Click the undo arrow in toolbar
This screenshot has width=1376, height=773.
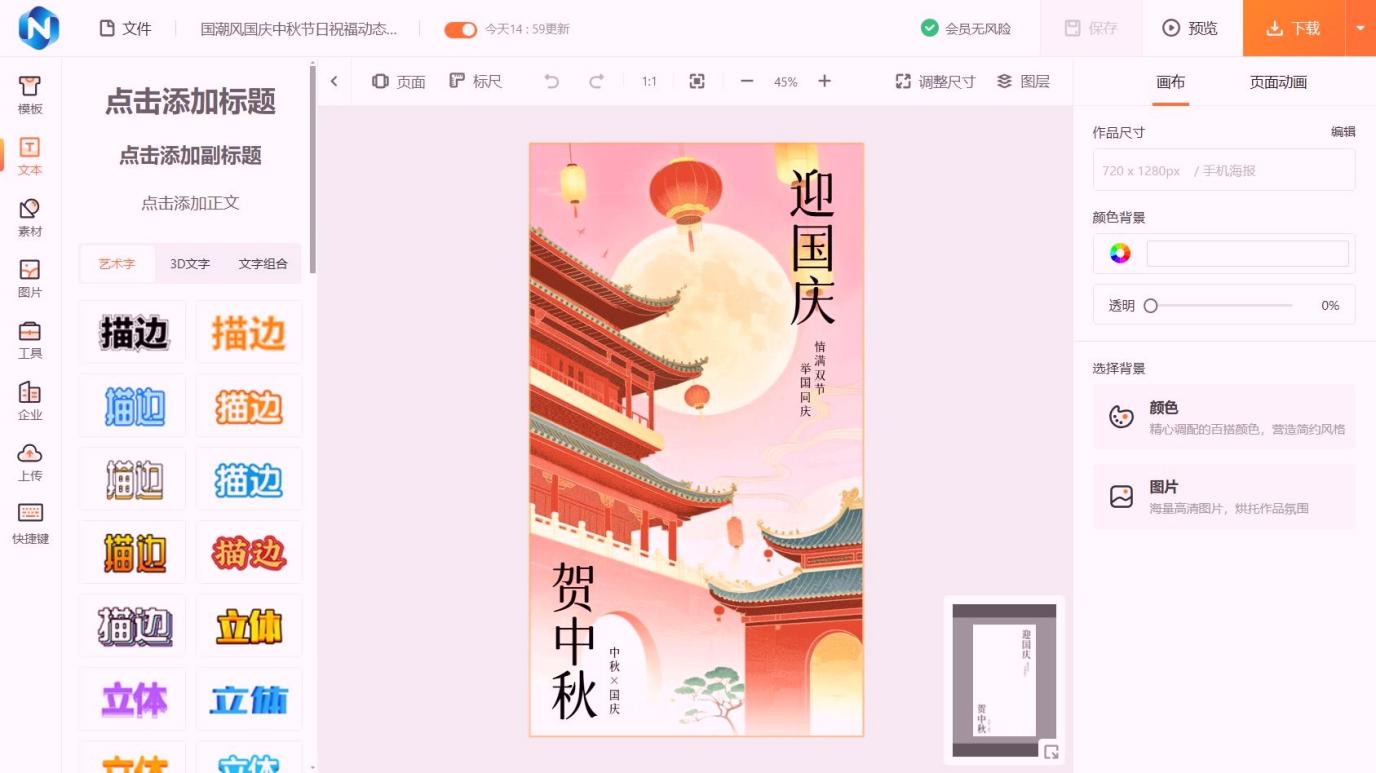[551, 82]
